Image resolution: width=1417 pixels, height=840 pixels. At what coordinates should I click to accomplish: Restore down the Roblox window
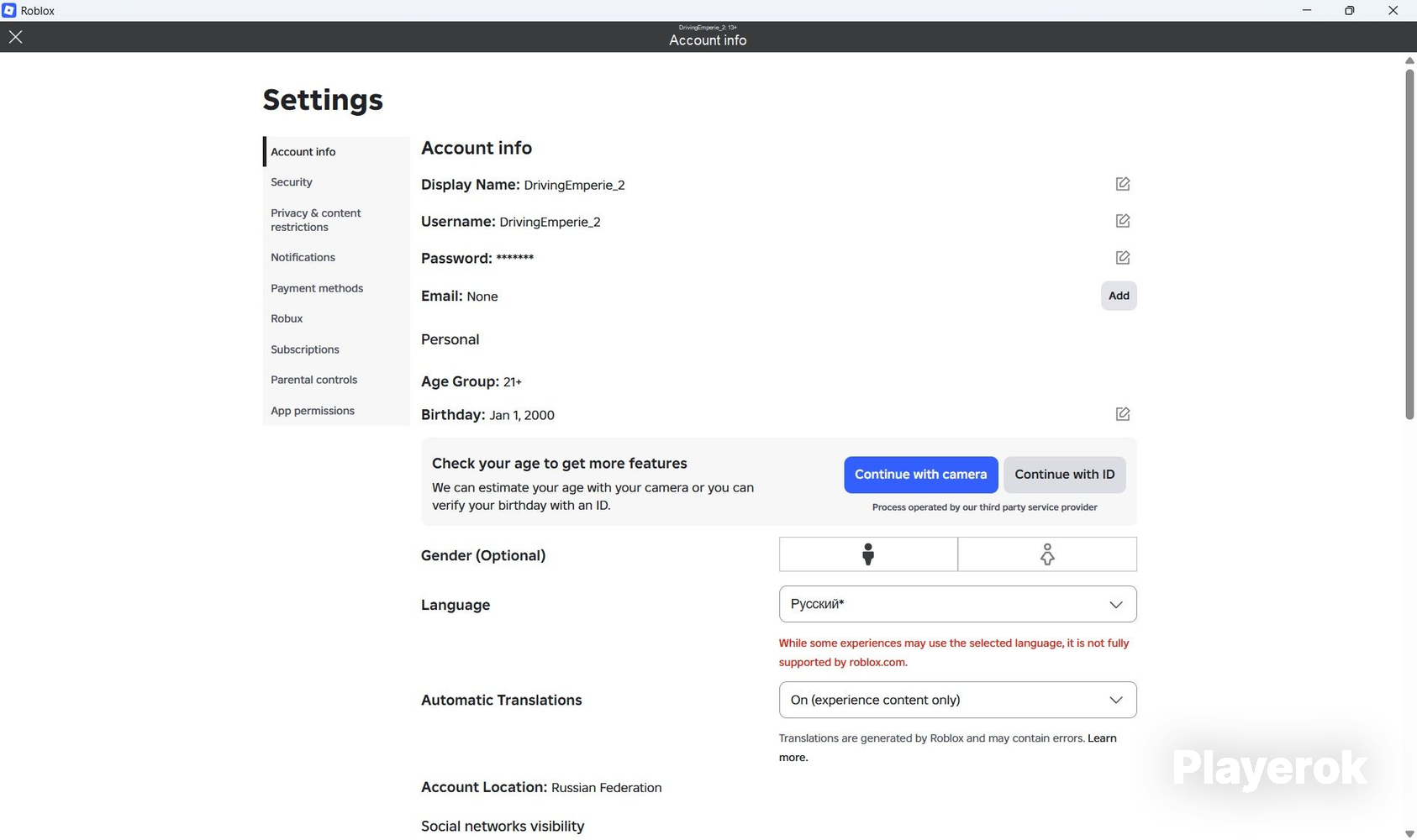pos(1350,11)
